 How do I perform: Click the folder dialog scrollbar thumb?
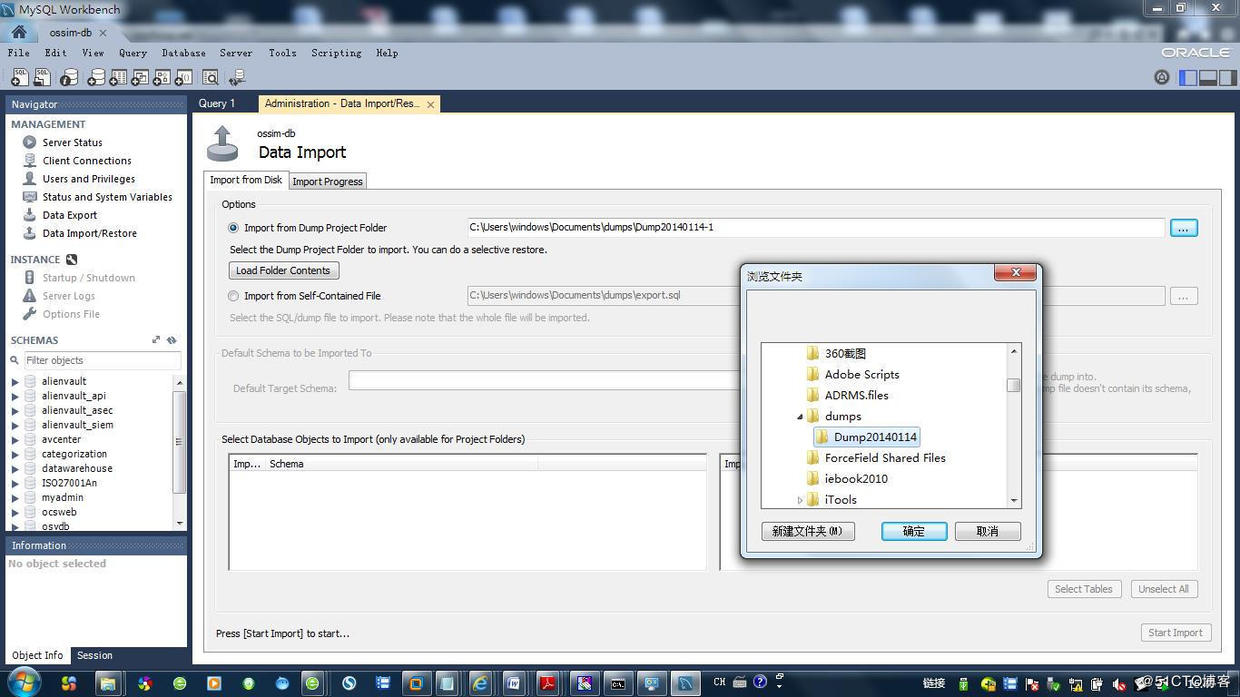coord(1014,385)
